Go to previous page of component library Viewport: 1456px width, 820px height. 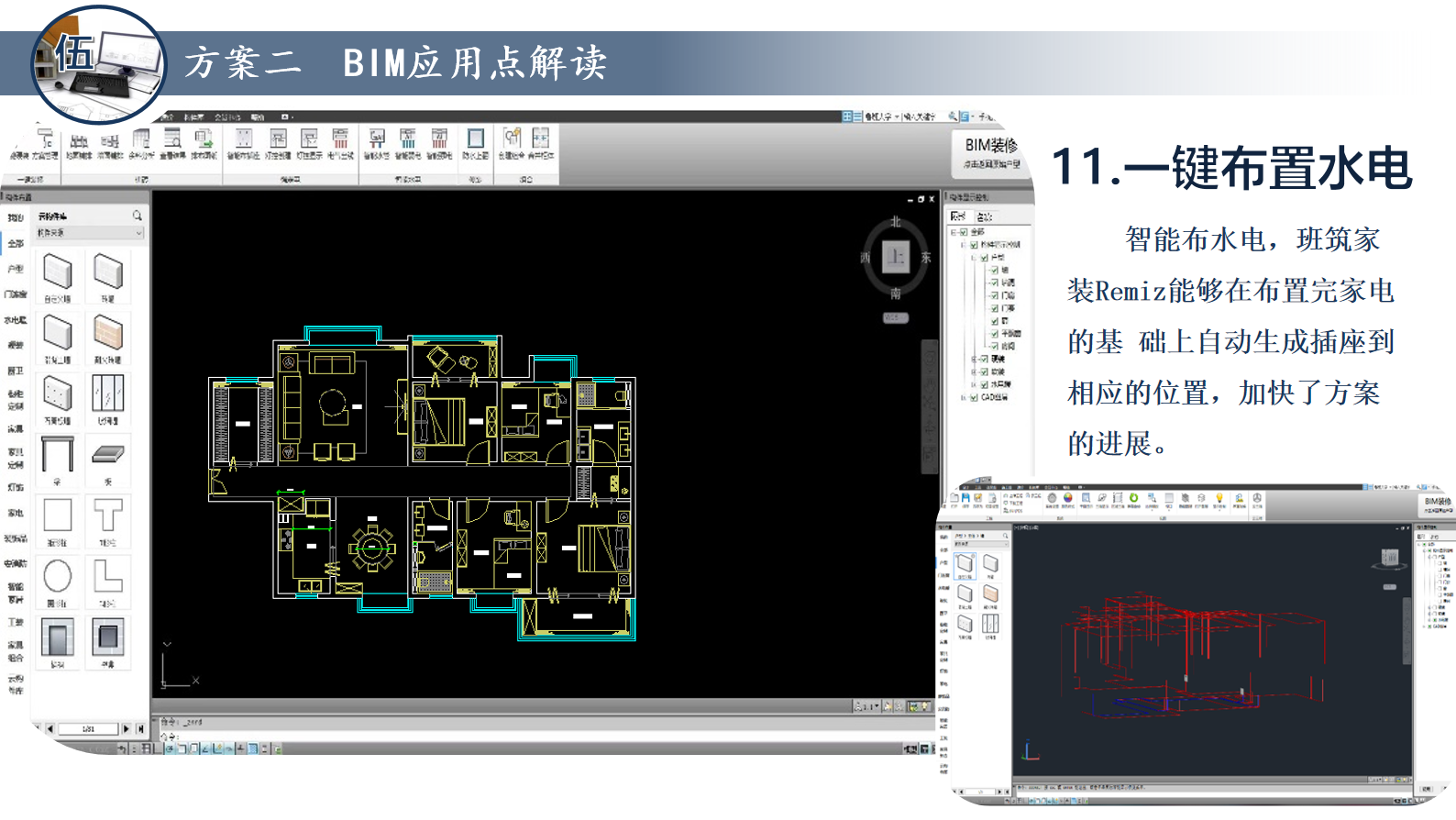coord(50,728)
